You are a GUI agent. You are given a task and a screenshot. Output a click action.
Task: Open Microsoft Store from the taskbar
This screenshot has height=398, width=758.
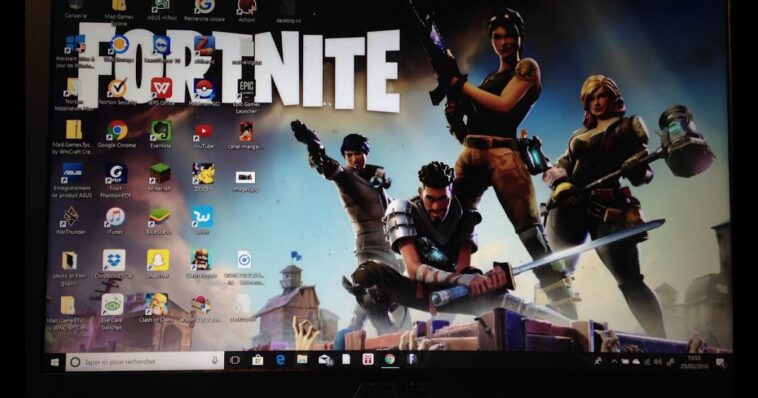[258, 360]
